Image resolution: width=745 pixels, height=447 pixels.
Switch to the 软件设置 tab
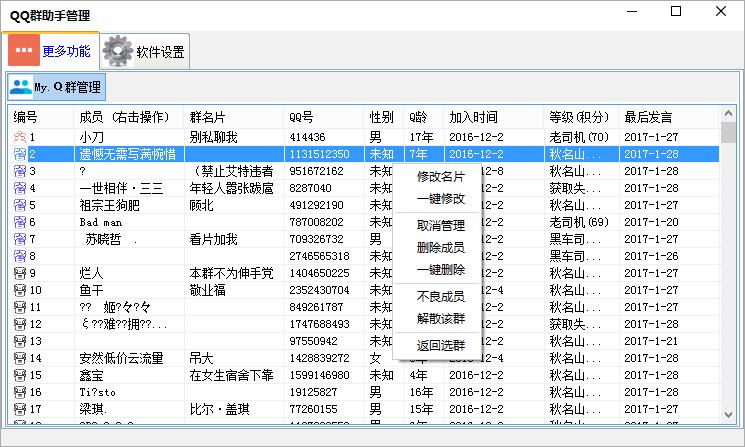(x=145, y=51)
